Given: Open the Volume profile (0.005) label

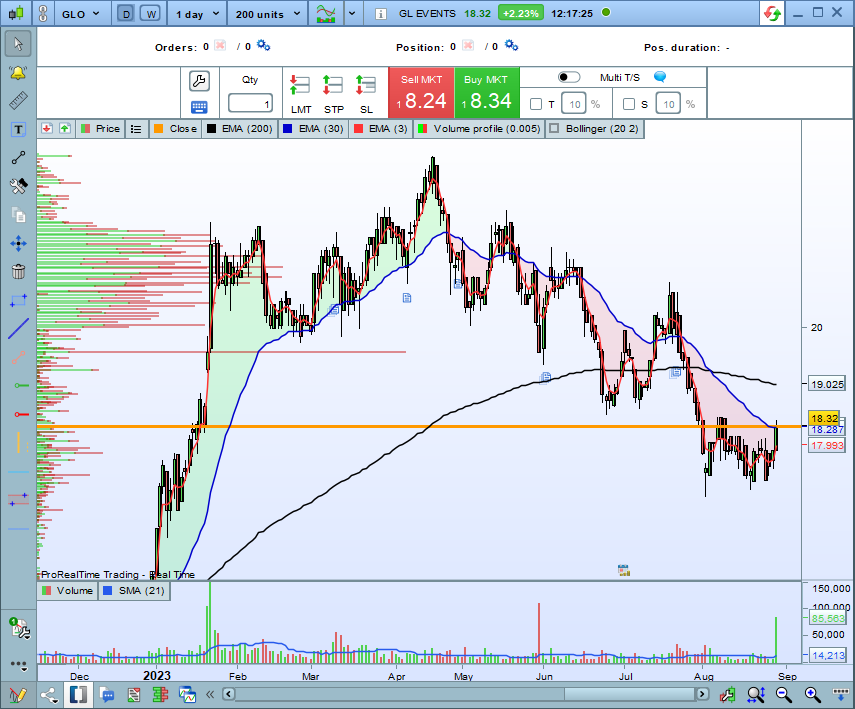Looking at the screenshot, I should (479, 129).
